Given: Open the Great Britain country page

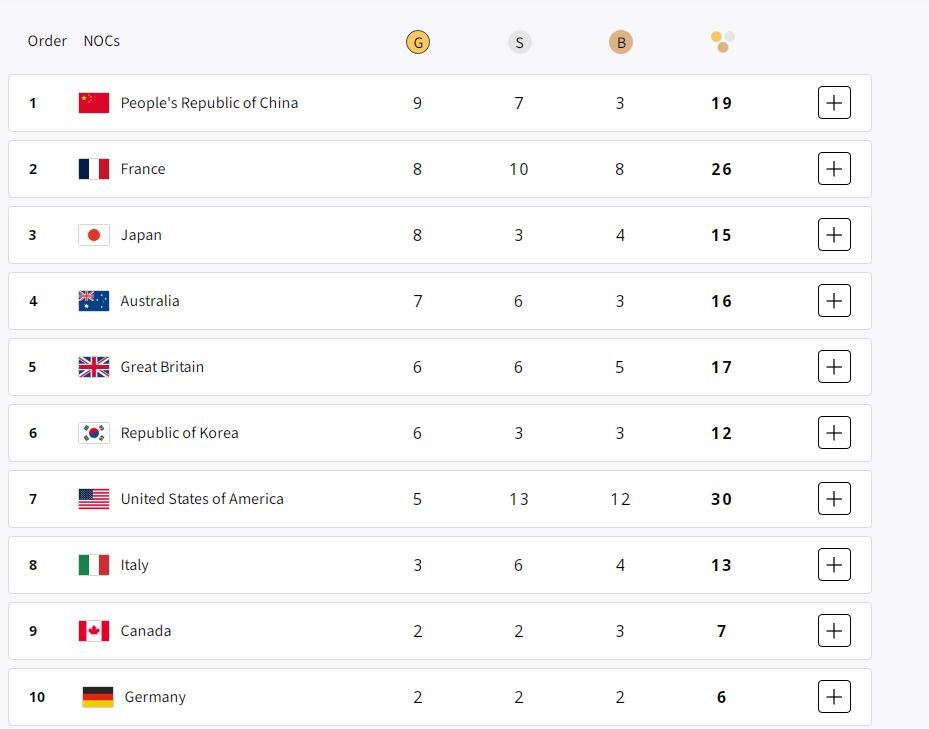Looking at the screenshot, I should pyautogui.click(x=162, y=366).
